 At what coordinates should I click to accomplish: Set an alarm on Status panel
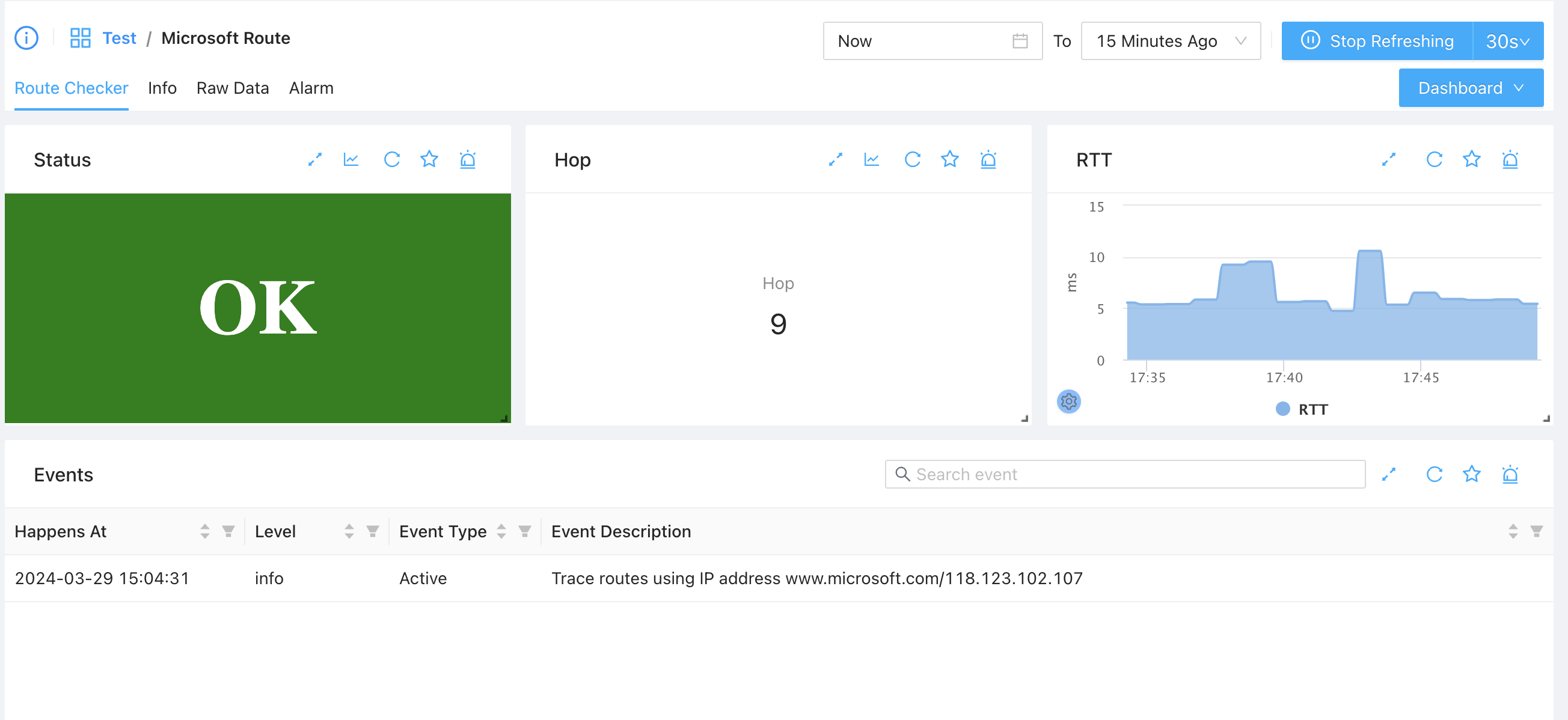(x=468, y=159)
